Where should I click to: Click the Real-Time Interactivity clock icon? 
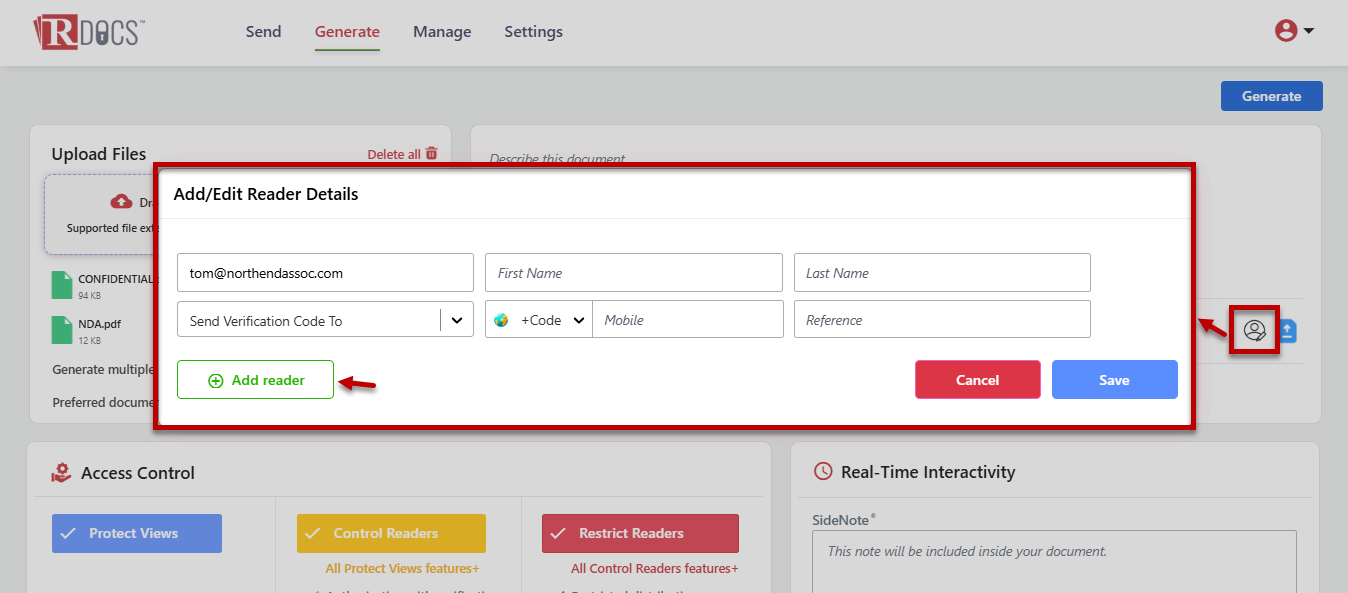coord(823,472)
